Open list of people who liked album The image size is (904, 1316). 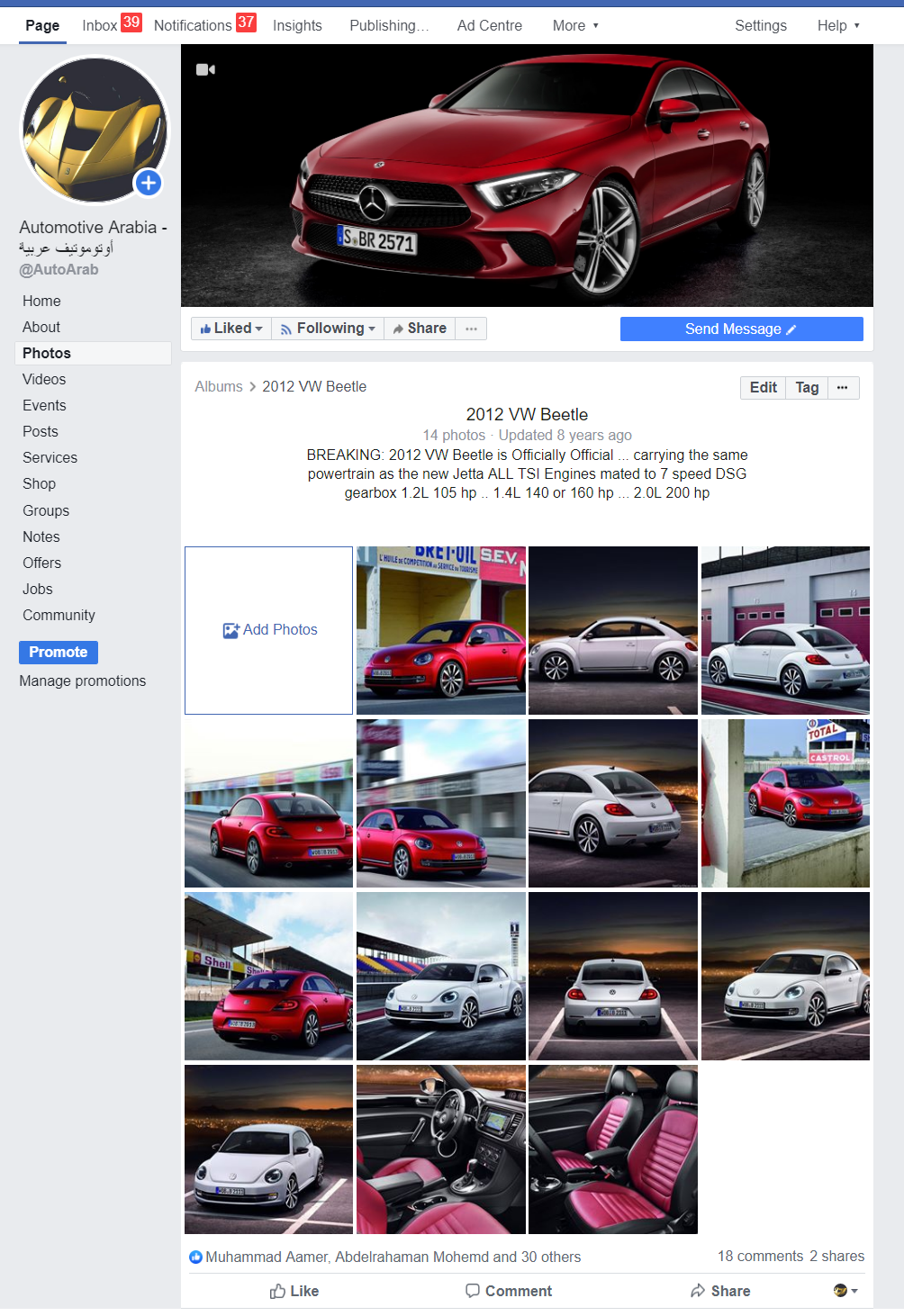coord(393,1257)
